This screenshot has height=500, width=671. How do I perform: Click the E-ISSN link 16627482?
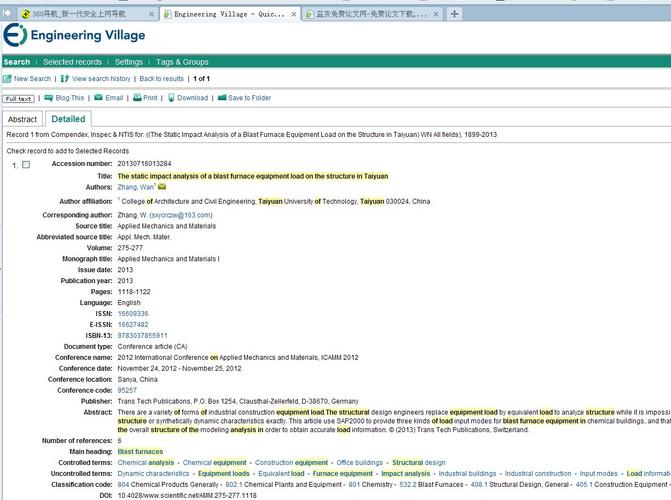(x=133, y=324)
